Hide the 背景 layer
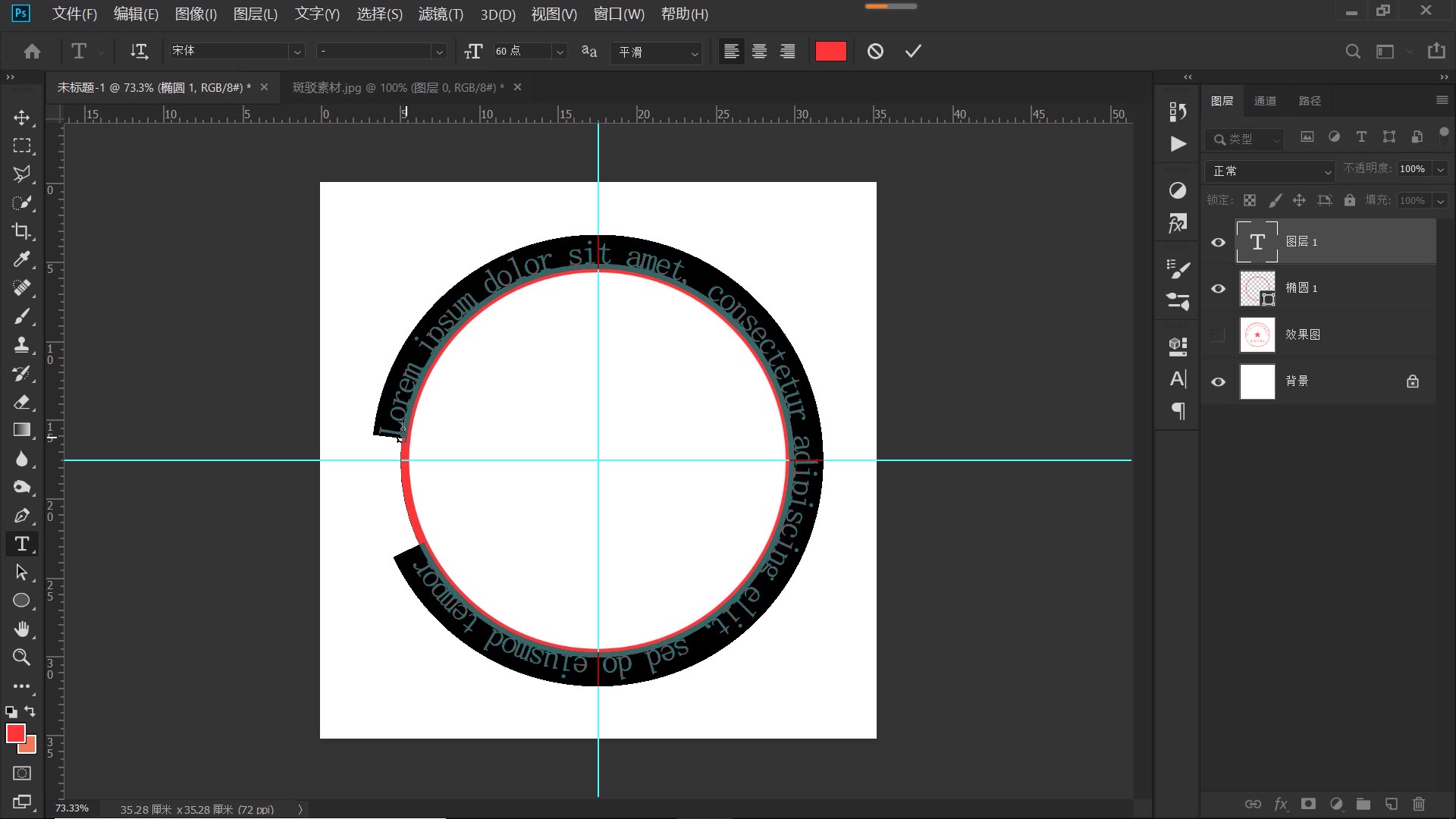Viewport: 1456px width, 819px height. (x=1218, y=381)
